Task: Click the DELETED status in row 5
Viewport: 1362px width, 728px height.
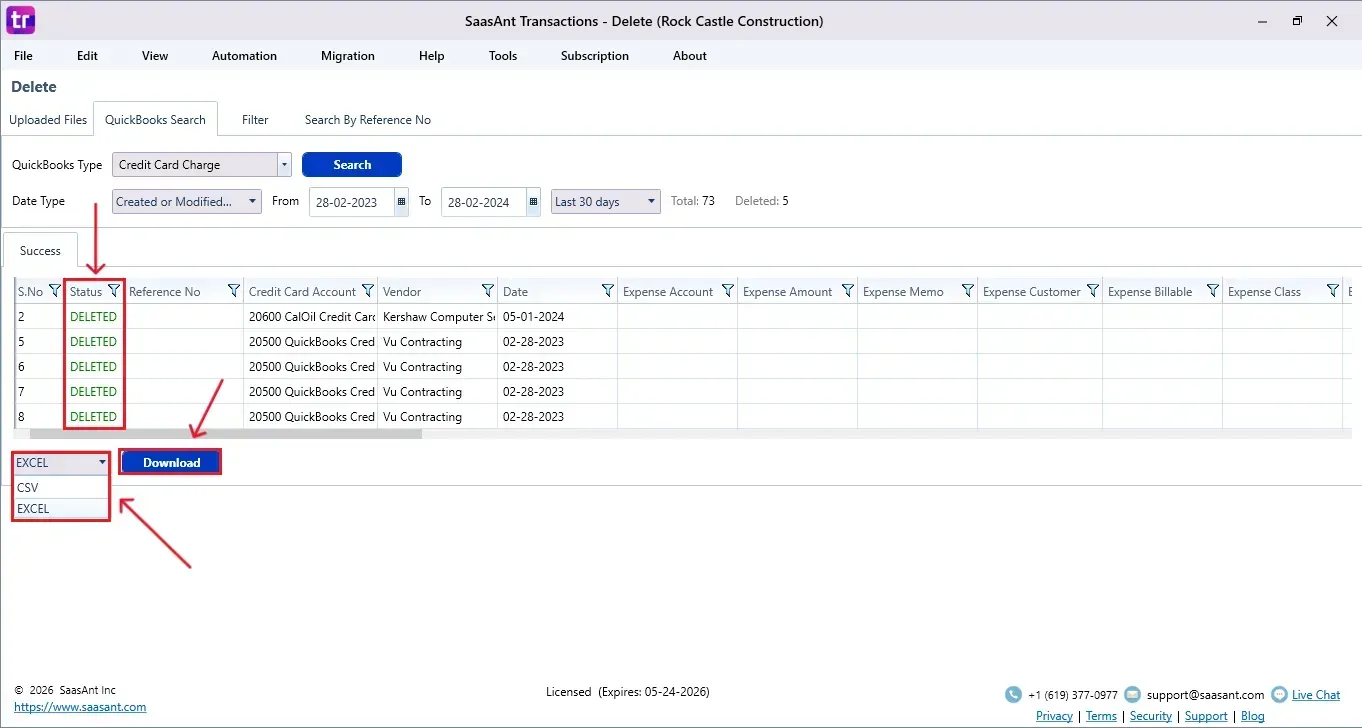Action: click(x=93, y=342)
